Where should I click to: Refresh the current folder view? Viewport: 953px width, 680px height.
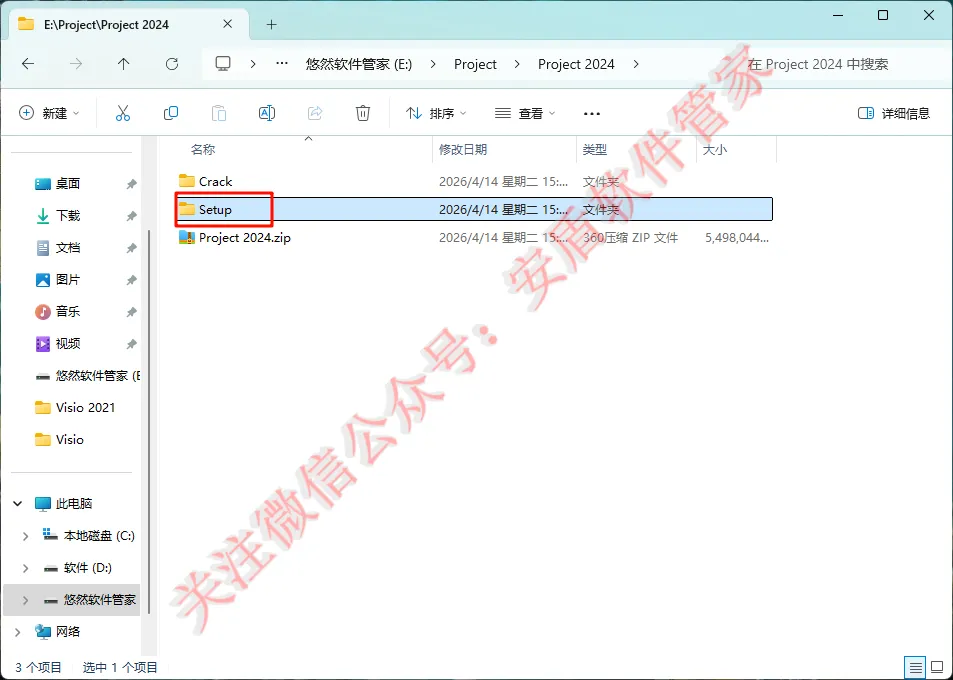click(x=172, y=64)
